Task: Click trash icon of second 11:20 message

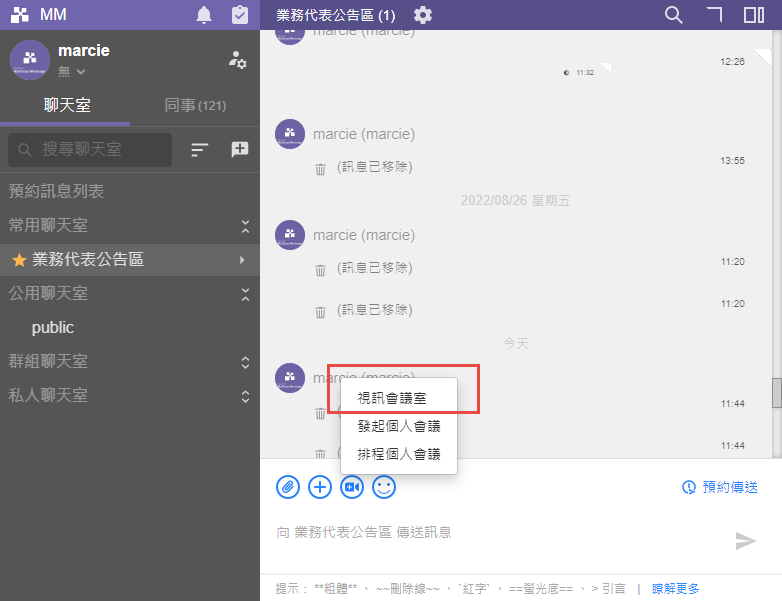Action: coord(320,312)
